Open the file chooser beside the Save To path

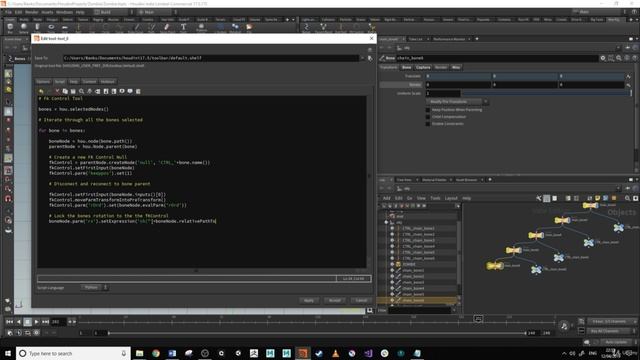coord(370,58)
